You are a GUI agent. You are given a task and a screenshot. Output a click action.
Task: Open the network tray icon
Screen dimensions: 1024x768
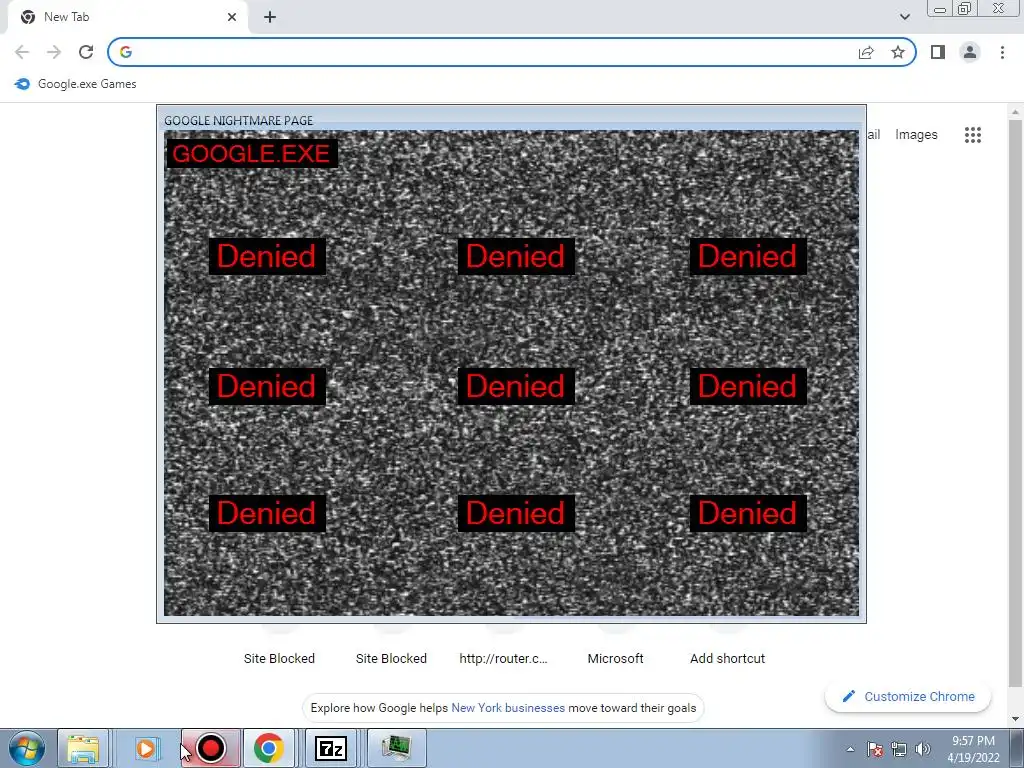click(x=899, y=749)
